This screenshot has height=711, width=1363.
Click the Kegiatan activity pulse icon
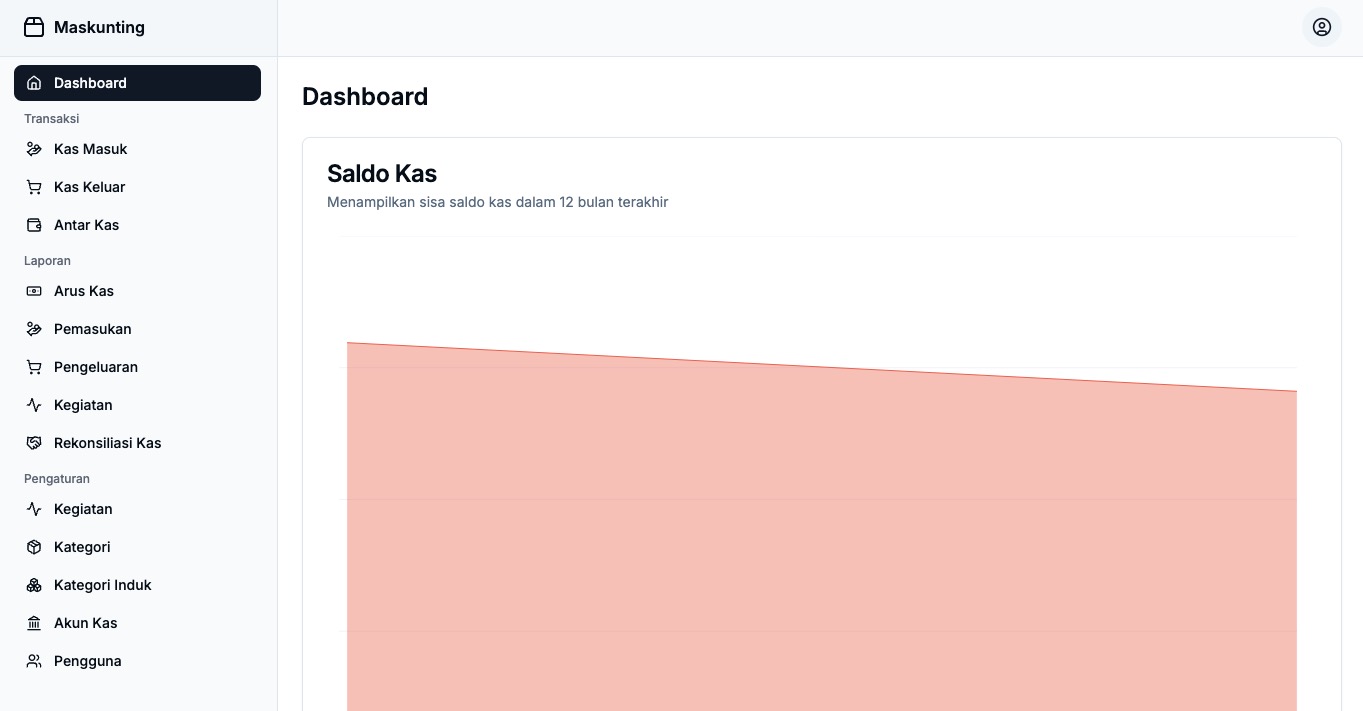(x=34, y=405)
